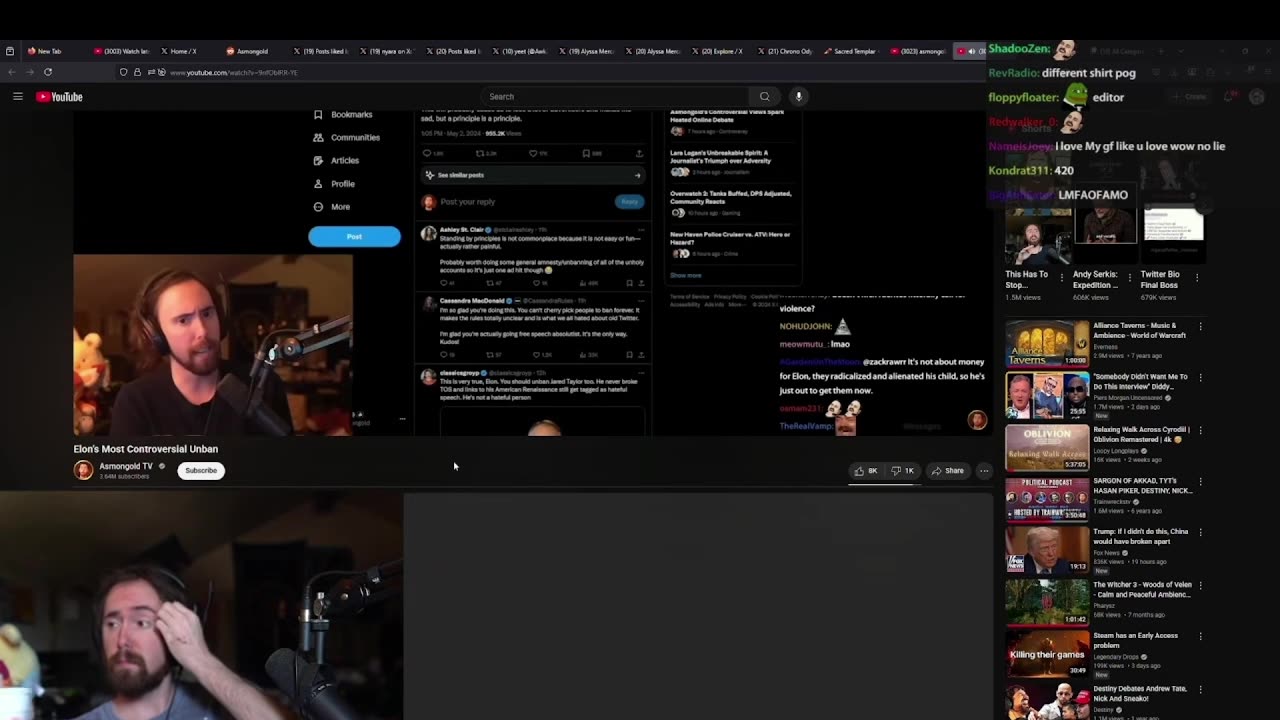Viewport: 1280px width, 720px height.
Task: Open Witcher 3 Woods of Velen thumbnail
Action: tap(1047, 602)
